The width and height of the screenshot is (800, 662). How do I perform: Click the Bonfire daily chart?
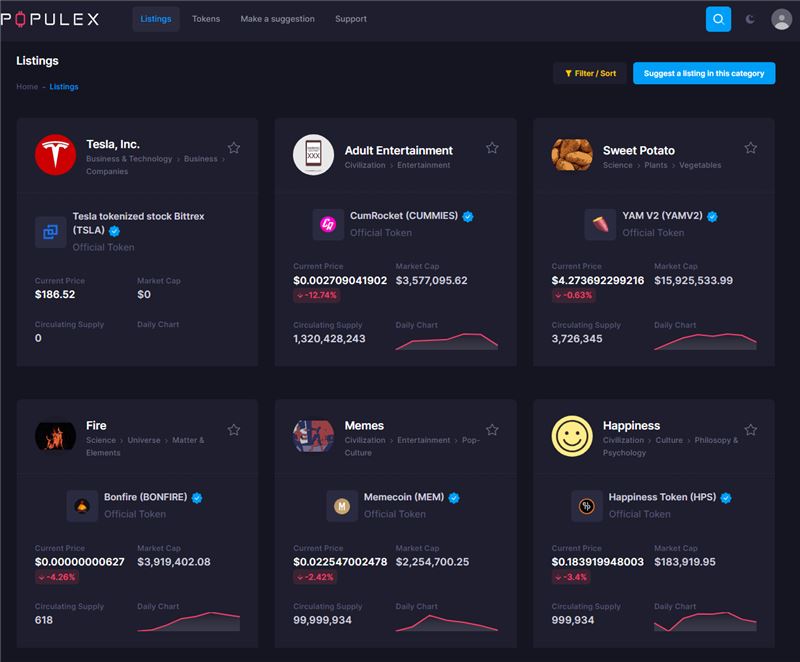pyautogui.click(x=188, y=622)
